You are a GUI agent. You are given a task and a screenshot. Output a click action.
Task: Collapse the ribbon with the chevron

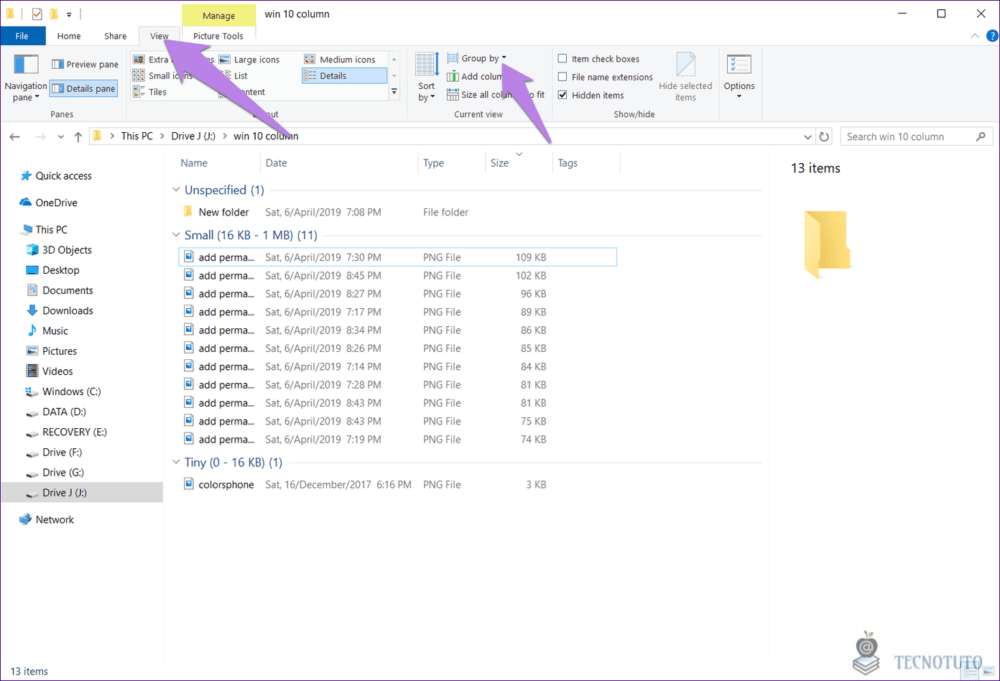pos(974,36)
